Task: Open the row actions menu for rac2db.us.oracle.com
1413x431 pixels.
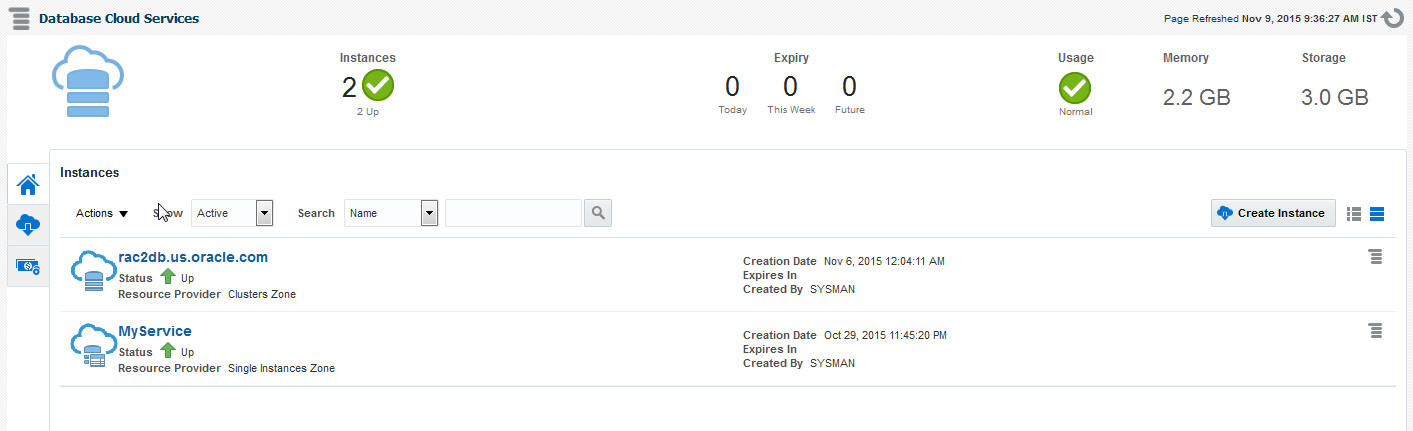Action: [x=1375, y=257]
